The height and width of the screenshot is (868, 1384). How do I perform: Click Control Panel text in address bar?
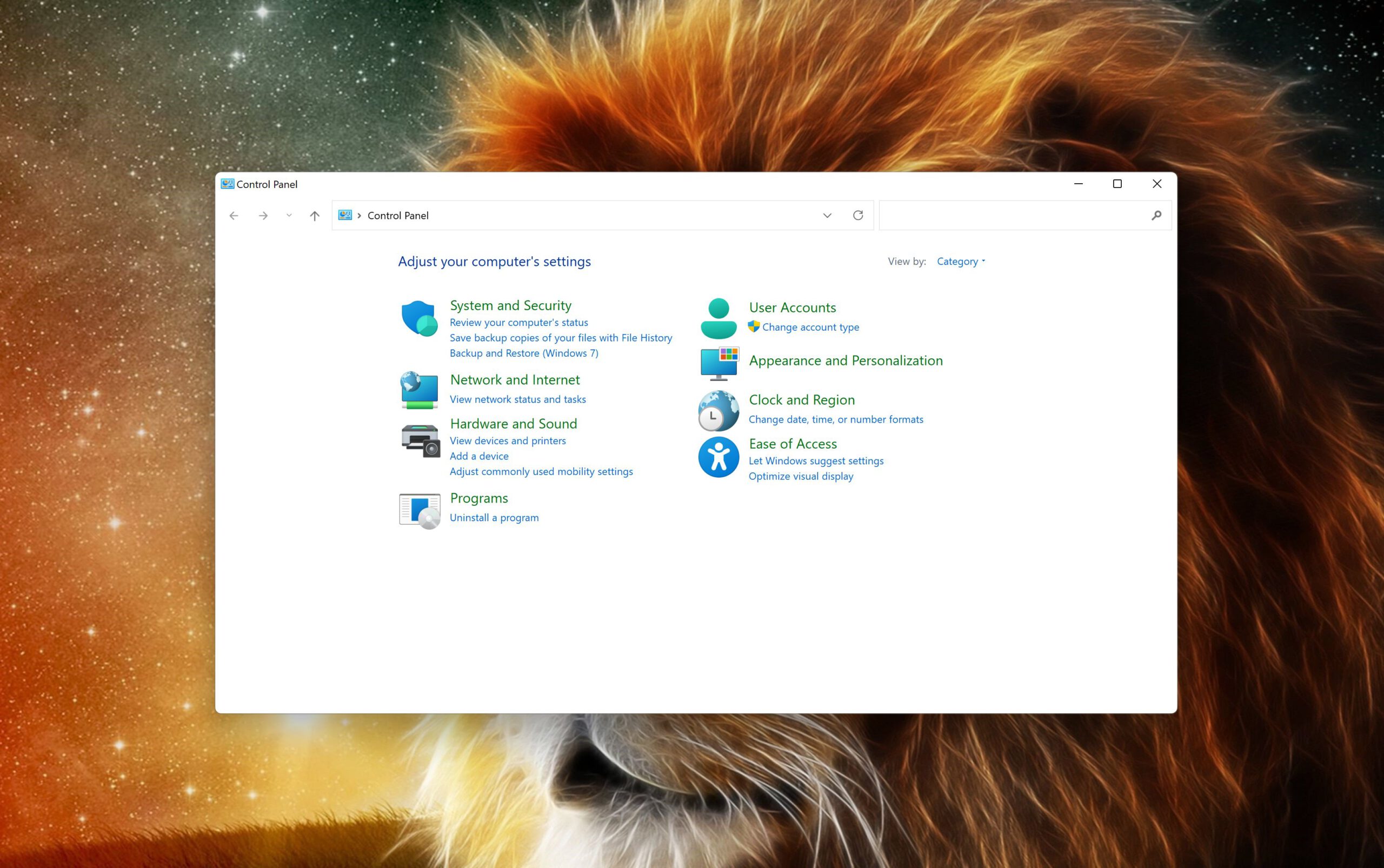coord(398,216)
